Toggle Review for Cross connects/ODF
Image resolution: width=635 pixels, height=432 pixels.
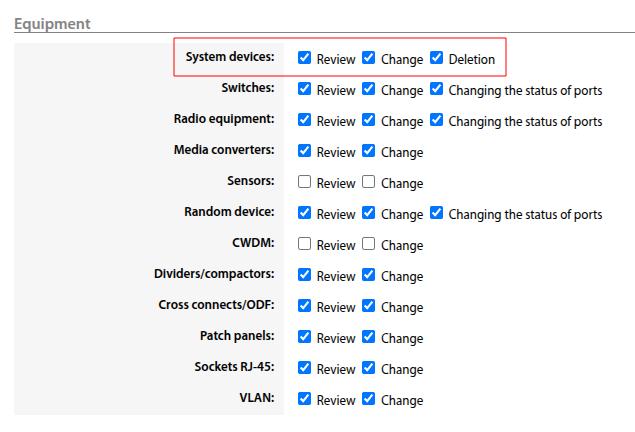click(x=304, y=306)
